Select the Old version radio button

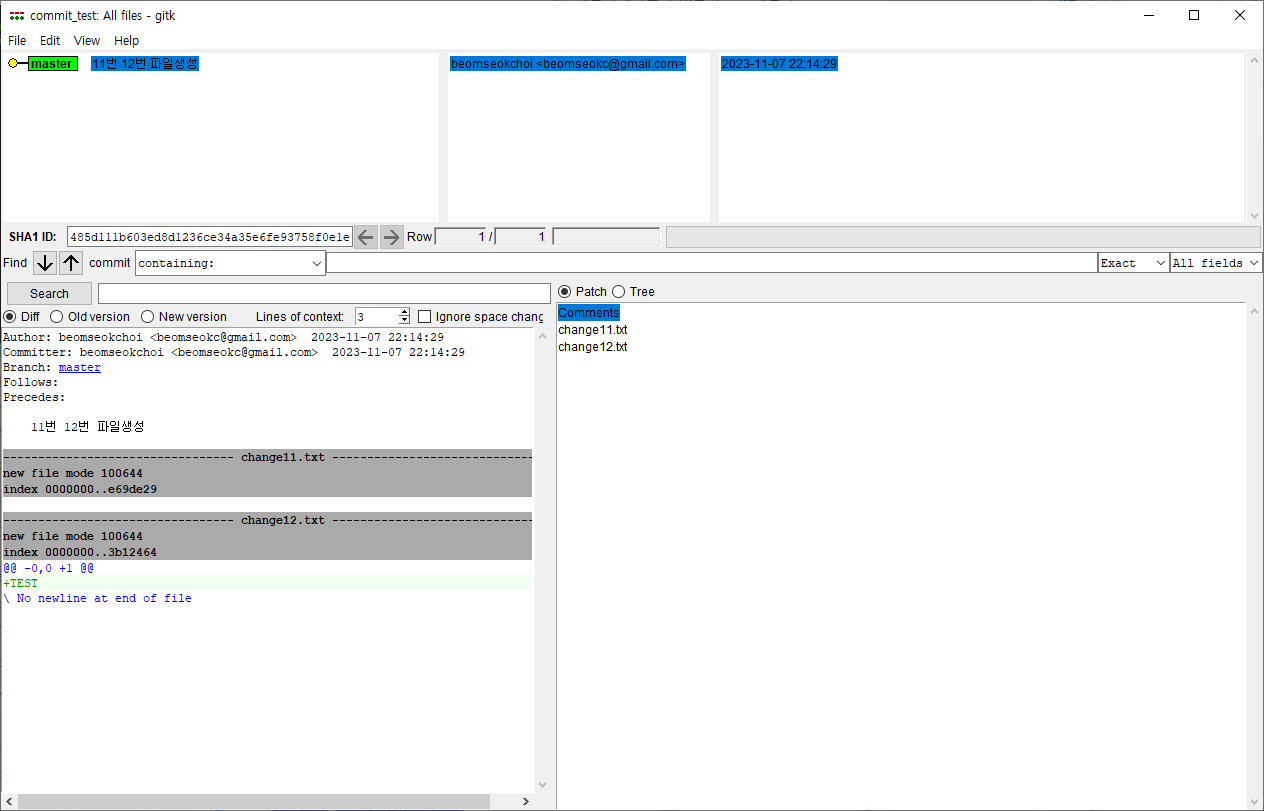(x=56, y=316)
